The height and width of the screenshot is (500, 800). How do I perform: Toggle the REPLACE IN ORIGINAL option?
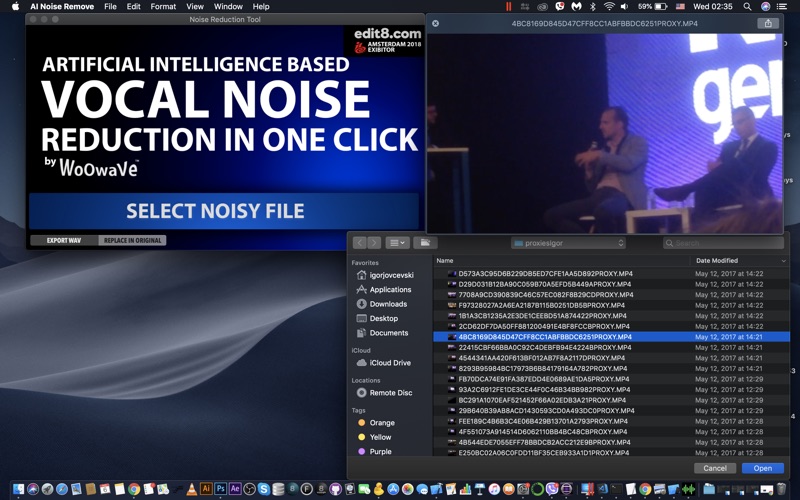click(x=132, y=240)
